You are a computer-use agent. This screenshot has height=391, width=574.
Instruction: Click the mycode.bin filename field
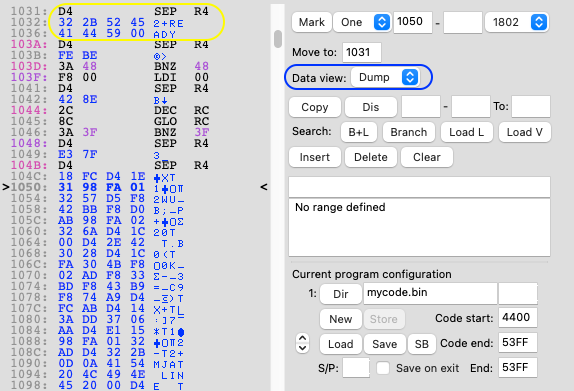(430, 293)
